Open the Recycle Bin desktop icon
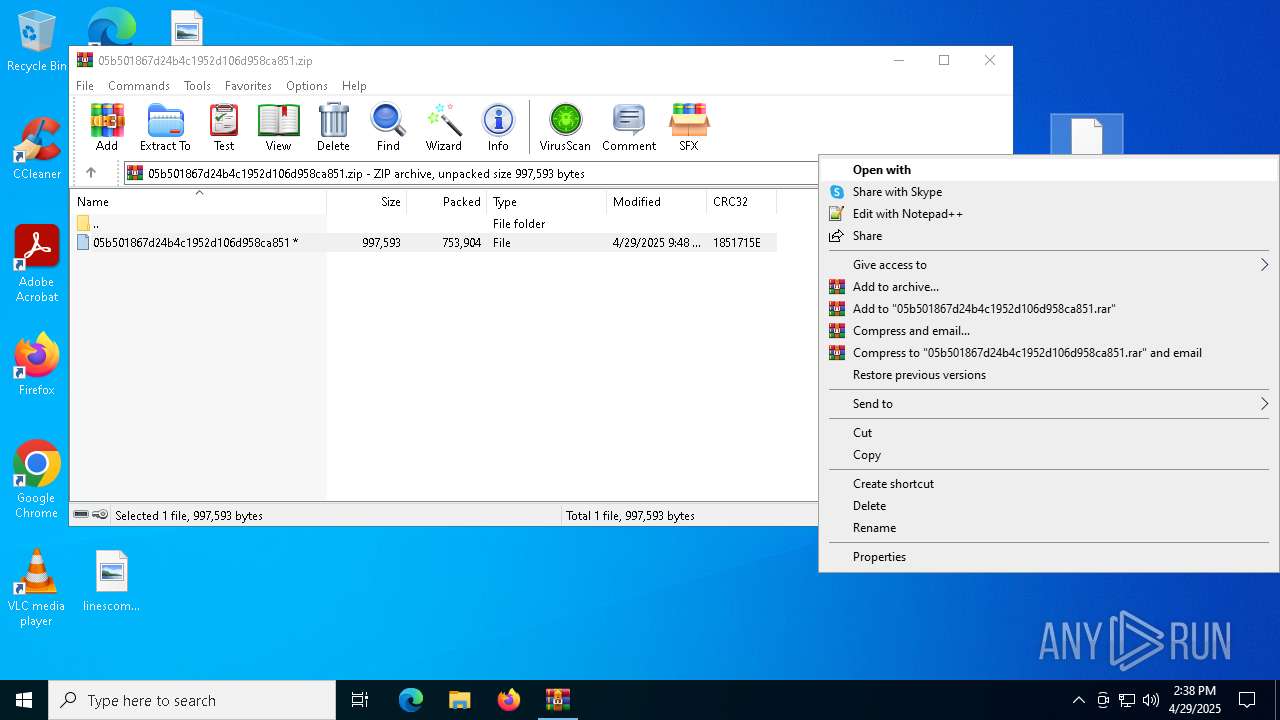Screen dimensions: 1280x720 [x=36, y=42]
